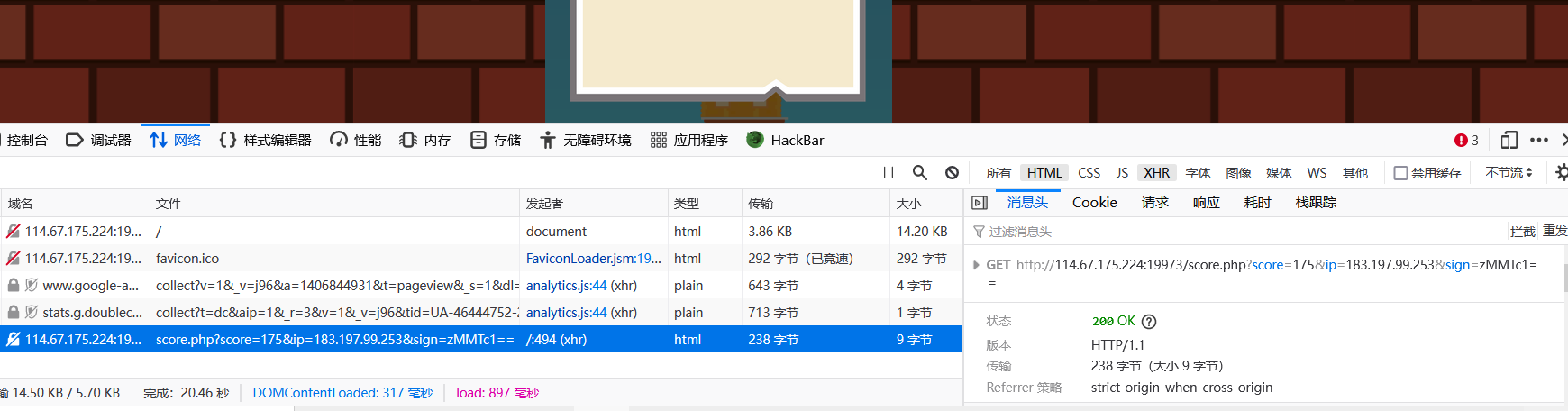1568x411 pixels.
Task: Toggle responsive design mode icon
Action: point(1509,141)
